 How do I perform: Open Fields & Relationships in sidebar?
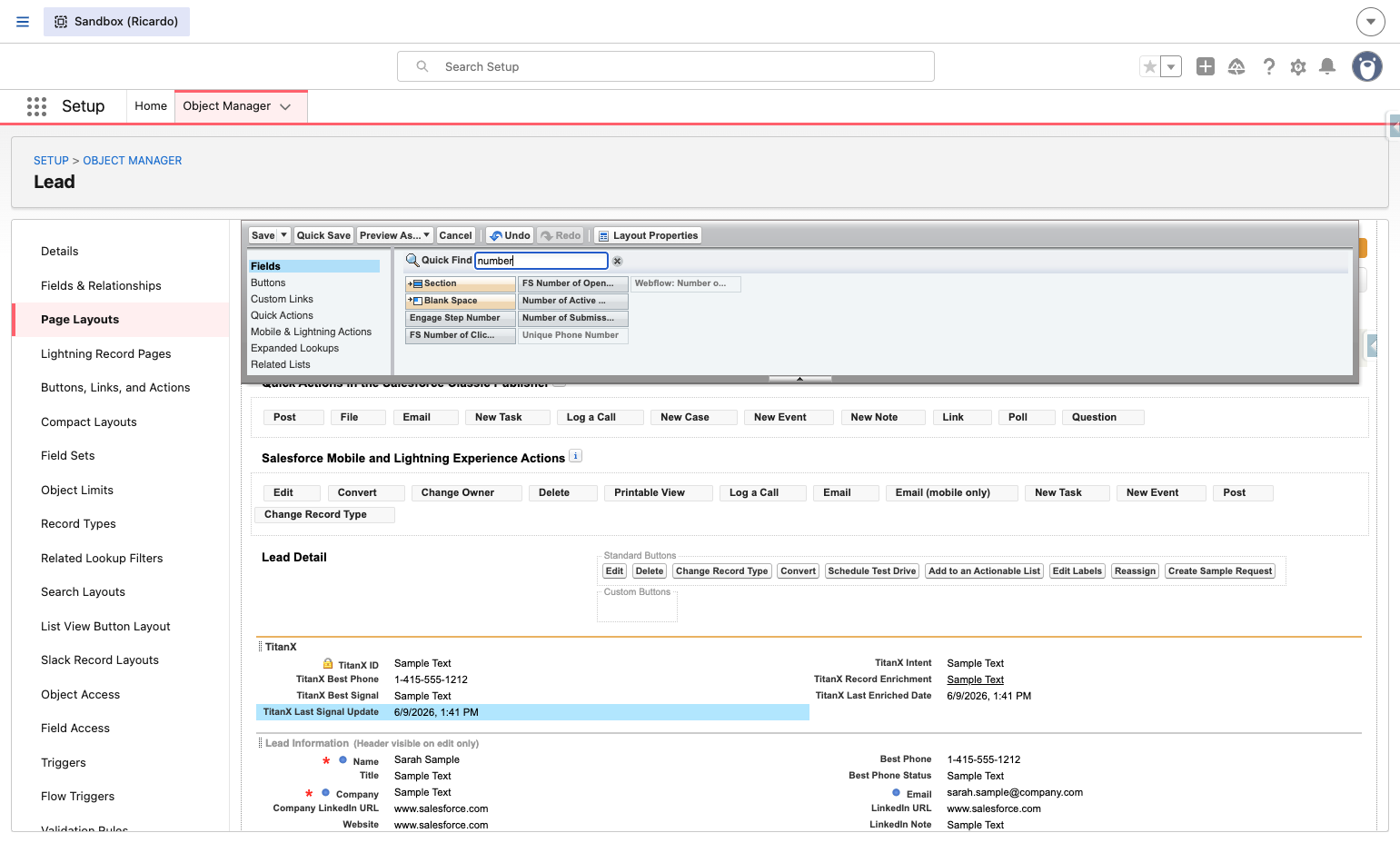pyautogui.click(x=101, y=285)
